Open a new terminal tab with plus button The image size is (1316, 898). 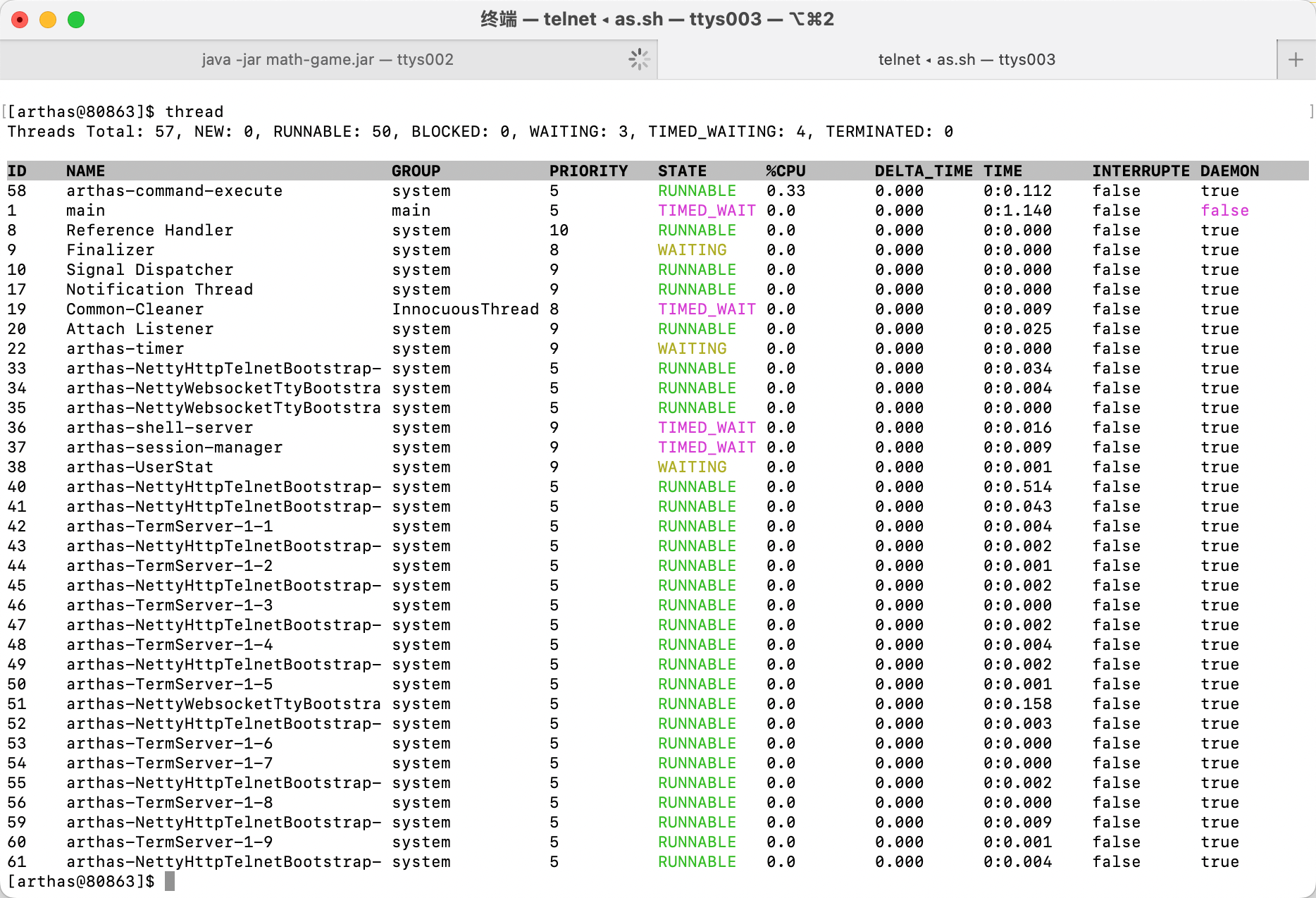tap(1296, 60)
